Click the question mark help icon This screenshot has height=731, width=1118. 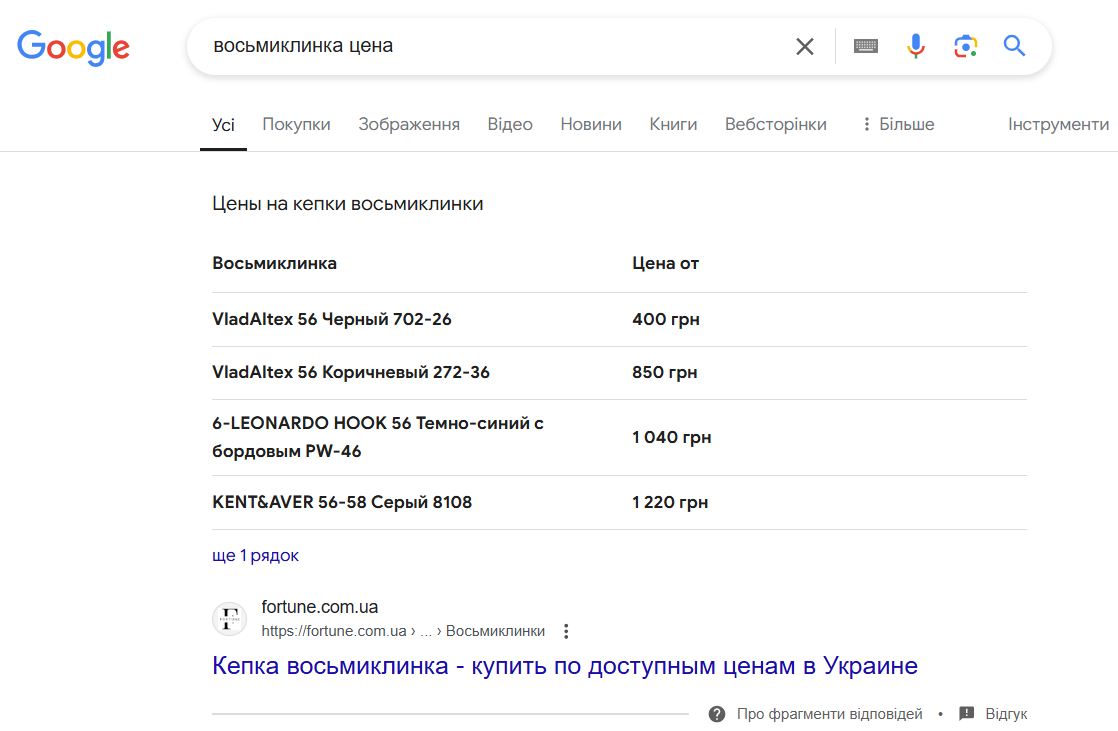coord(717,713)
